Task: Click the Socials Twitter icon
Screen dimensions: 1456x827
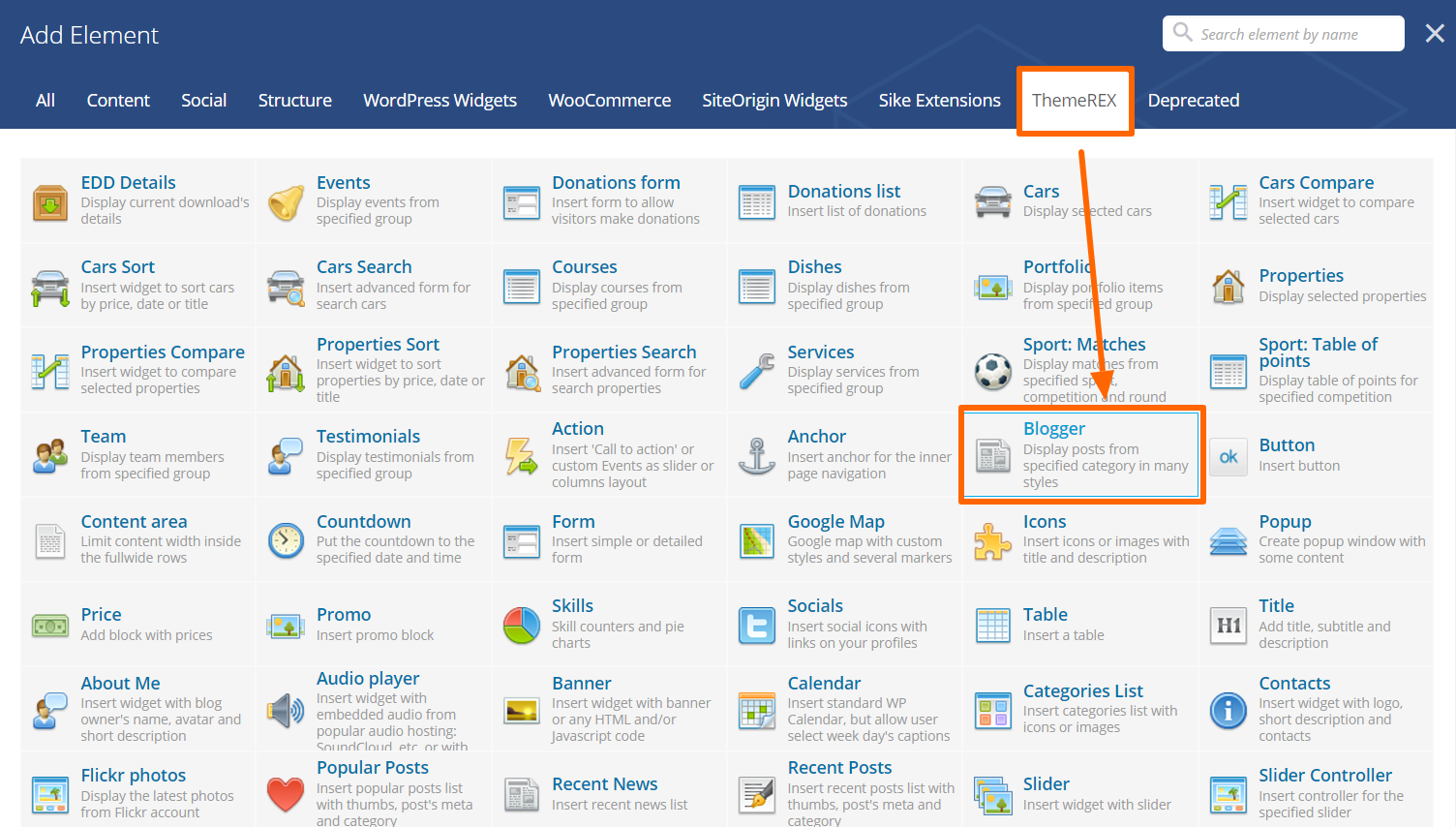Action: [757, 626]
